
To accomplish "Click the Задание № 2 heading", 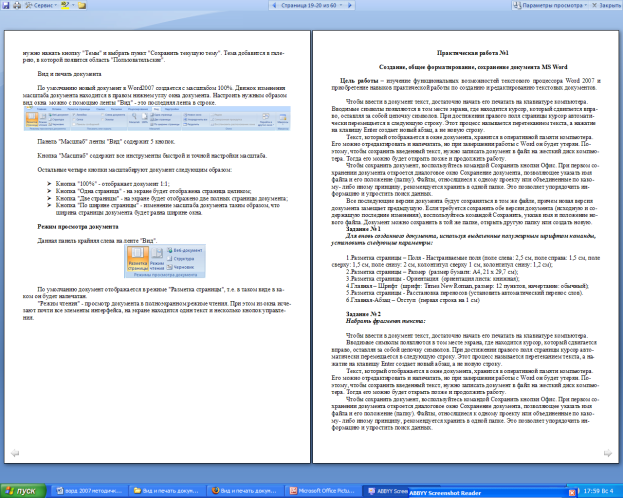I will click(363, 314).
